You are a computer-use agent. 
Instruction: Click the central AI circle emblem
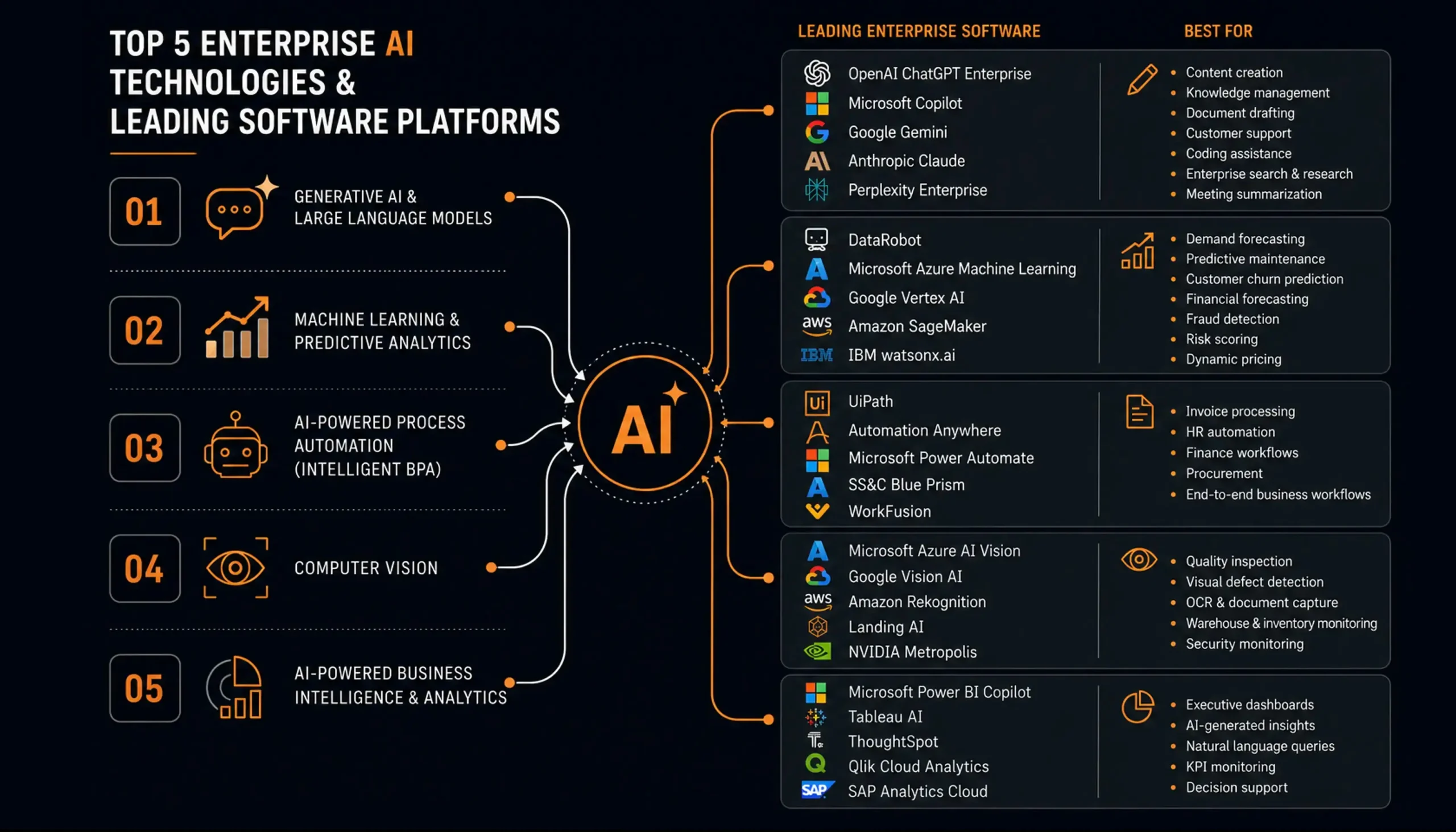click(x=644, y=424)
